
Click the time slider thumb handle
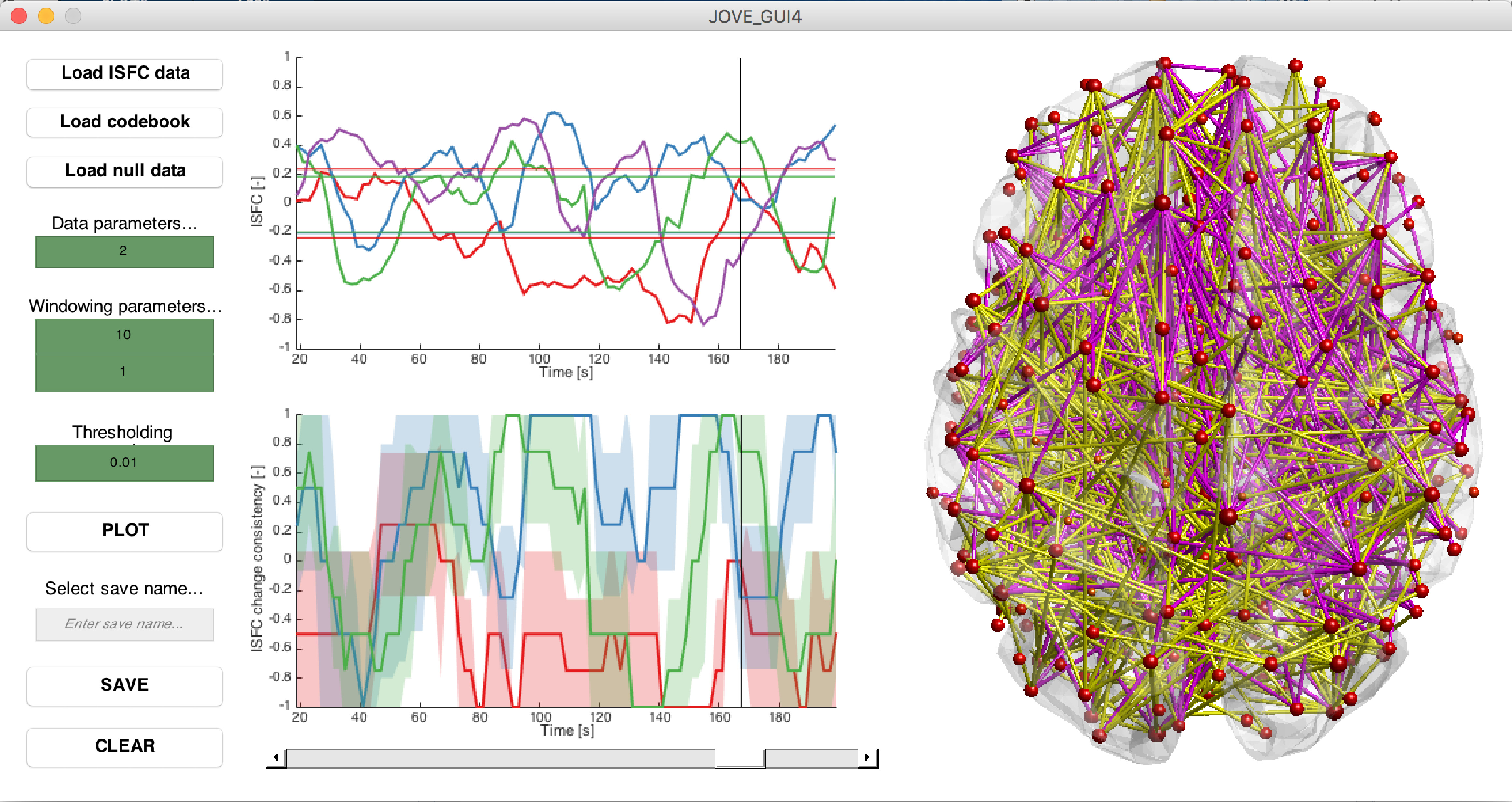coord(740,758)
